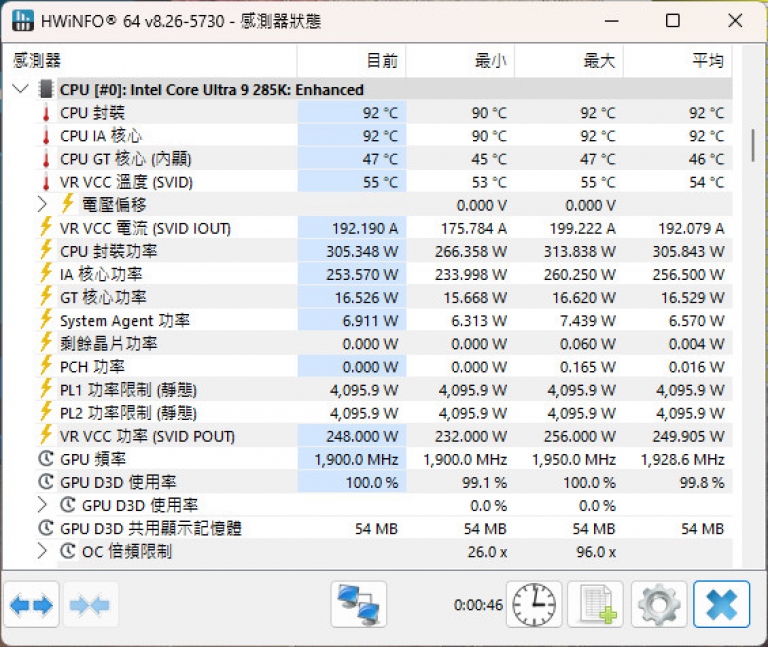Screen dimensions: 768x647
Task: Click the maximum value 7.439 W
Action: click(x=588, y=321)
